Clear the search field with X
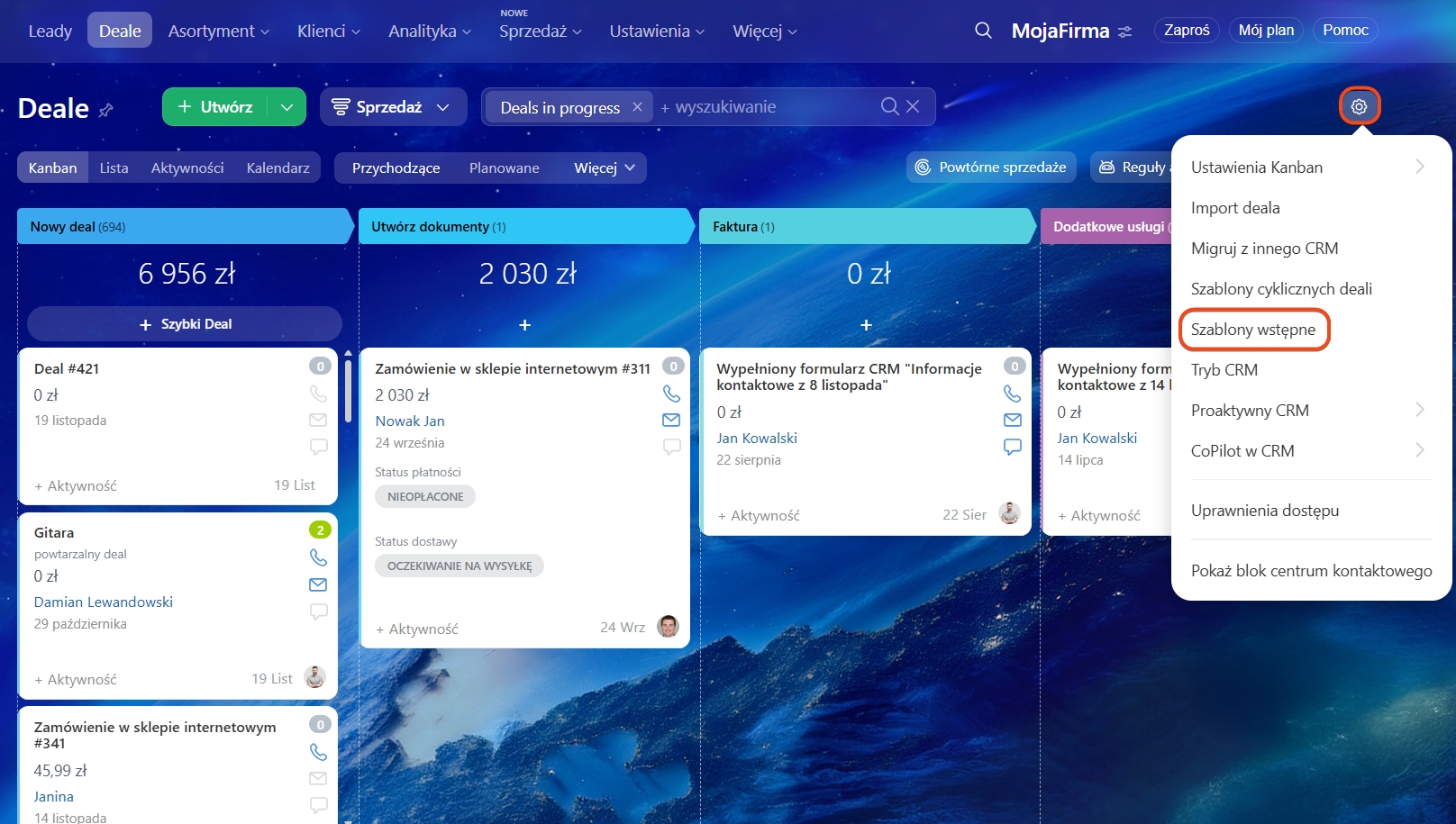Image resolution: width=1456 pixels, height=824 pixels. click(x=913, y=106)
